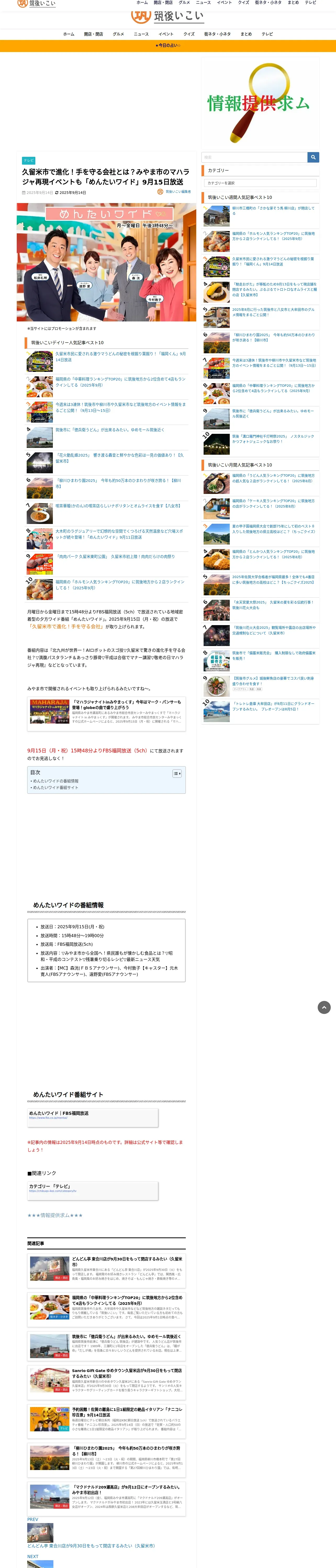Image resolution: width=336 pixels, height=1568 pixels.
Task: Click the ★★★情報提供求ム★★★ link
Action: coord(55,1215)
